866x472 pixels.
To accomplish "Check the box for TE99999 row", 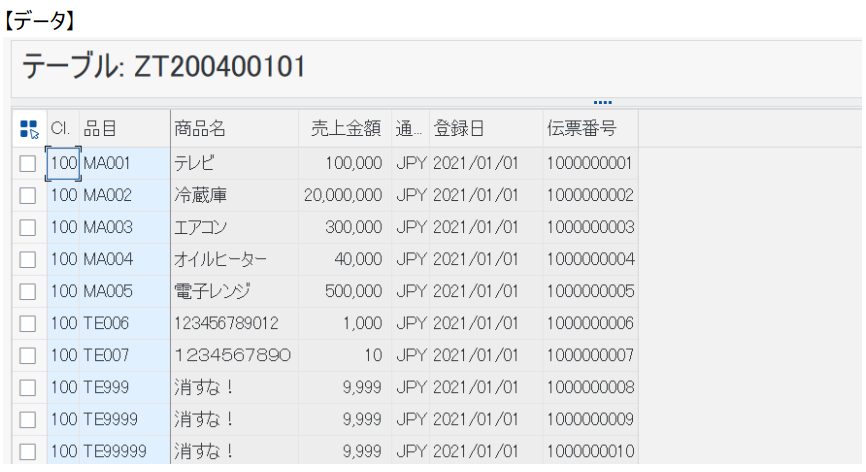I will (x=28, y=452).
